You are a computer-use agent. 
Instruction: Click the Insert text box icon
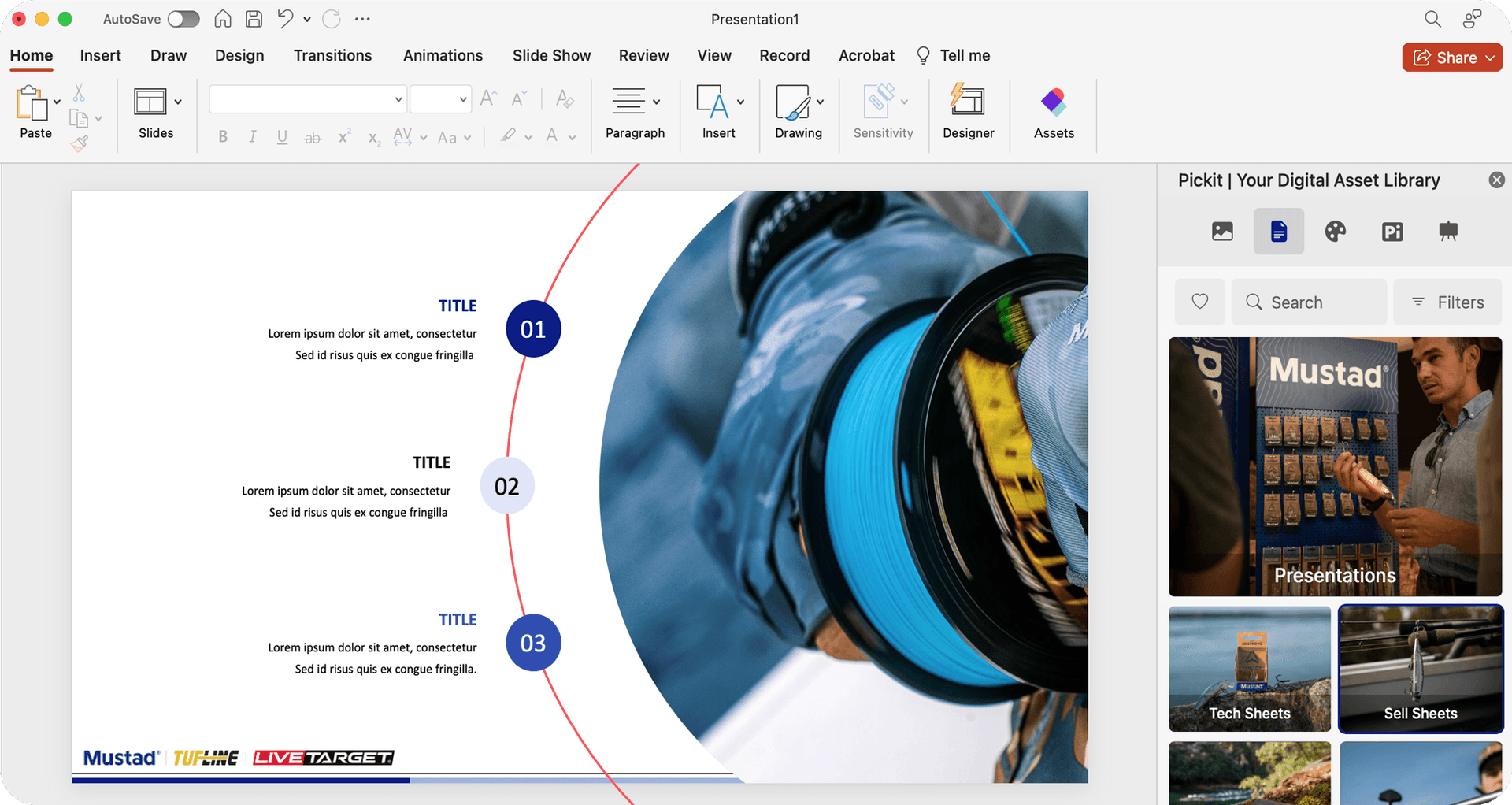click(713, 102)
